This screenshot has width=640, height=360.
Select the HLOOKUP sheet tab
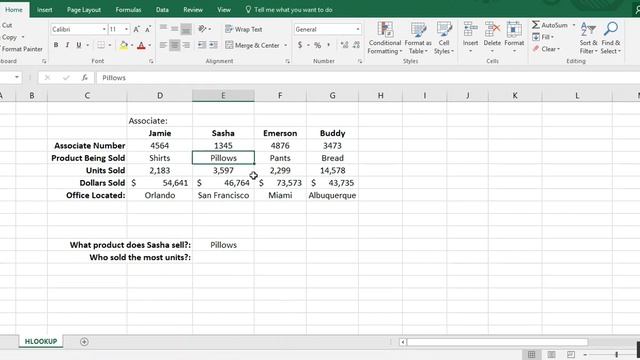(41, 341)
